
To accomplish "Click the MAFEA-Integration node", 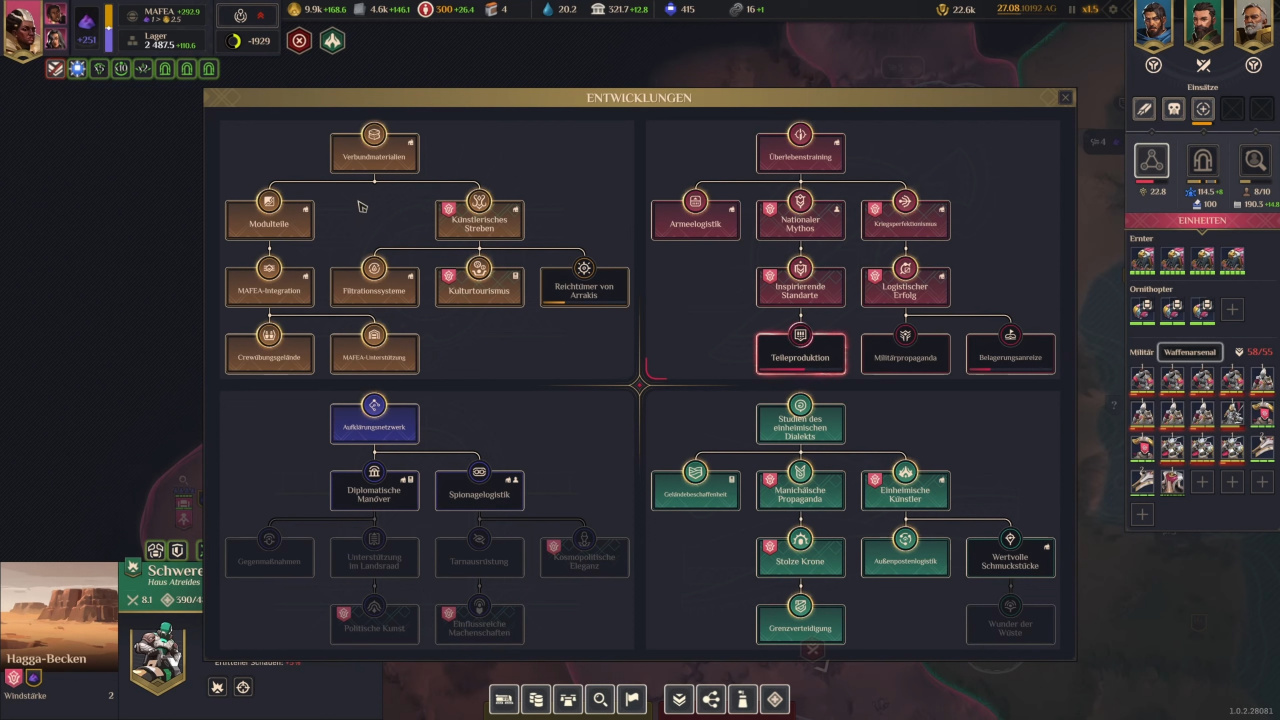I will coord(269,287).
